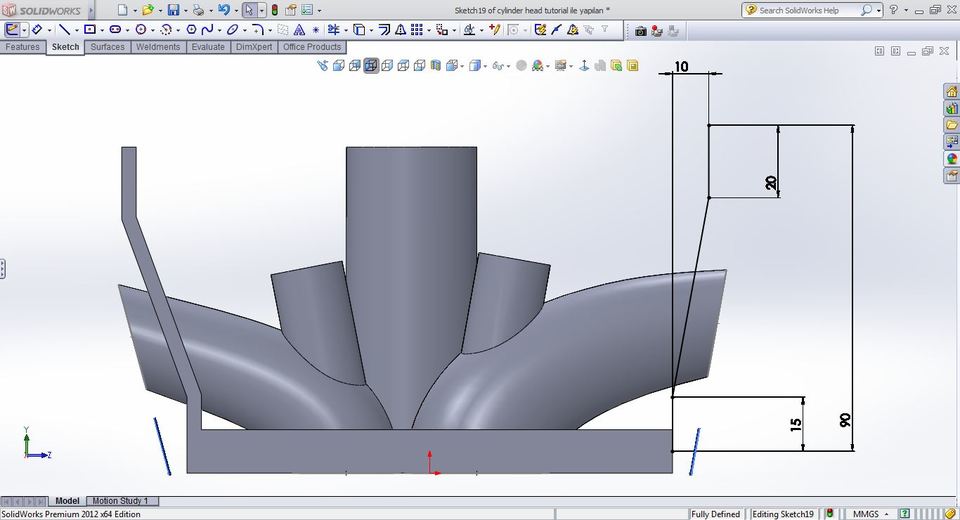Switch to the DimXpert tab
Screen dimensions: 960x520
(254, 47)
